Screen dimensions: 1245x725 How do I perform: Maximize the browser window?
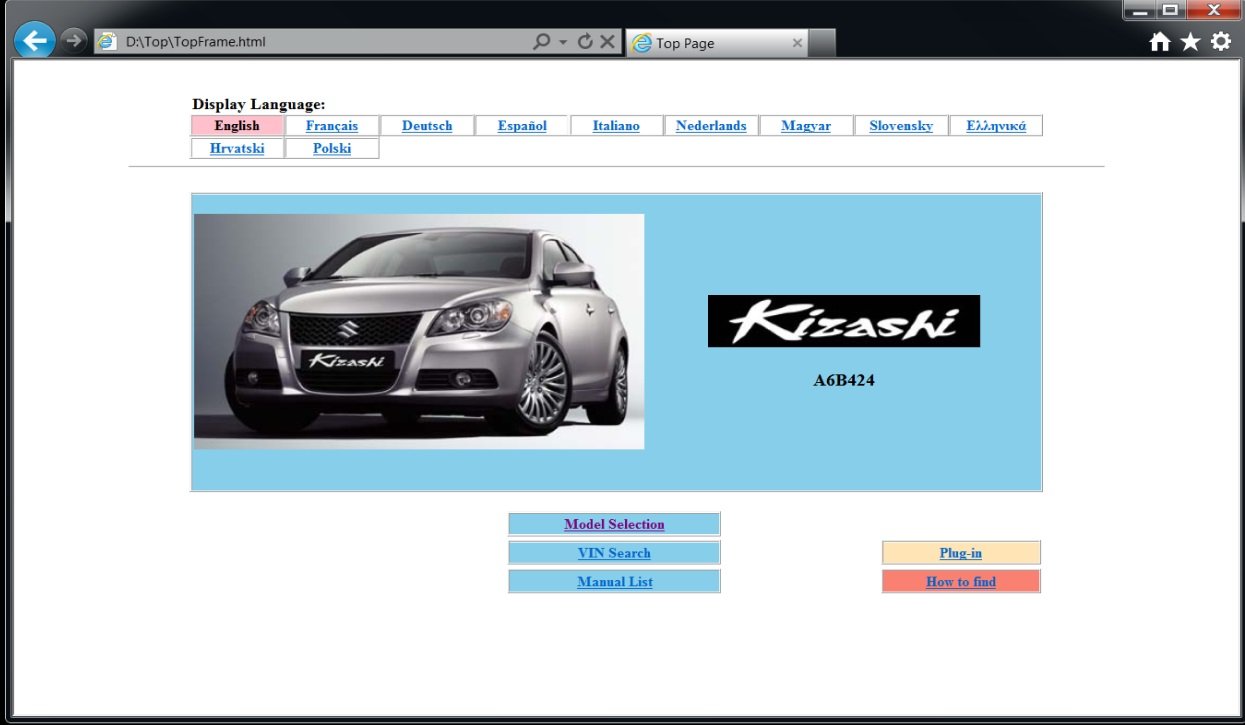1170,11
